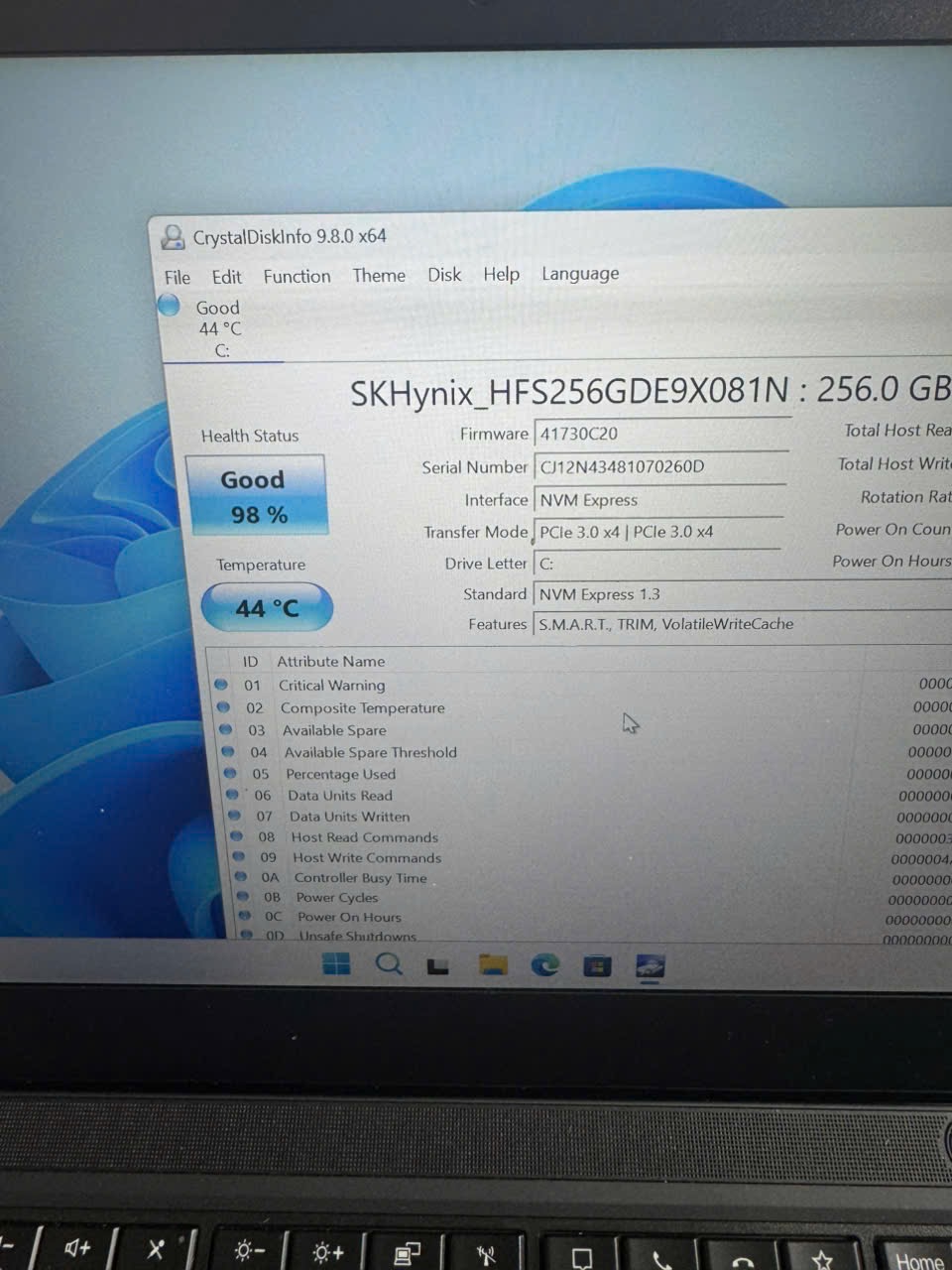Open the Disk menu
The height and width of the screenshot is (1270, 952).
444,275
